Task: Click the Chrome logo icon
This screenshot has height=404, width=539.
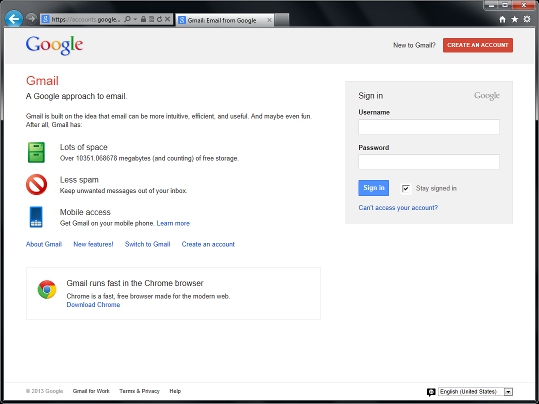Action: pos(47,290)
